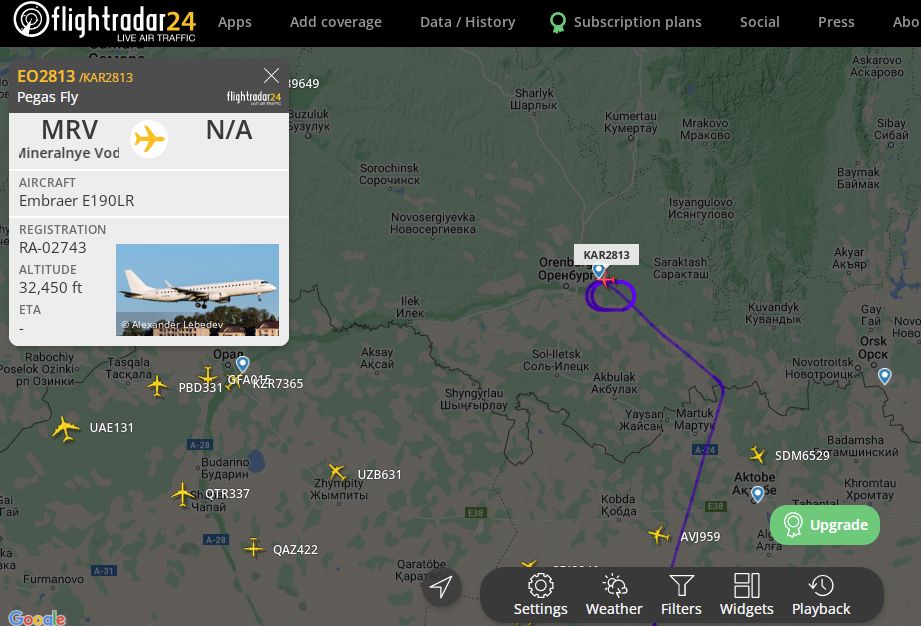
Task: Open the Embraer aircraft photo thumbnail
Action: 197,290
